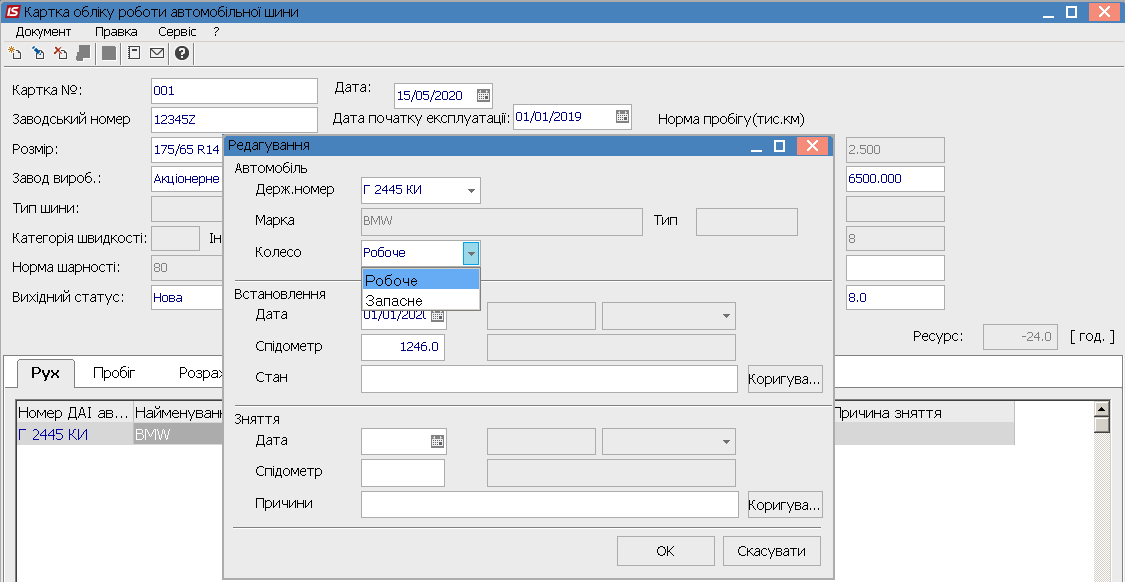Click the Вихідний статус field Нова
Viewport: 1125px width, 582px height.
[187, 297]
